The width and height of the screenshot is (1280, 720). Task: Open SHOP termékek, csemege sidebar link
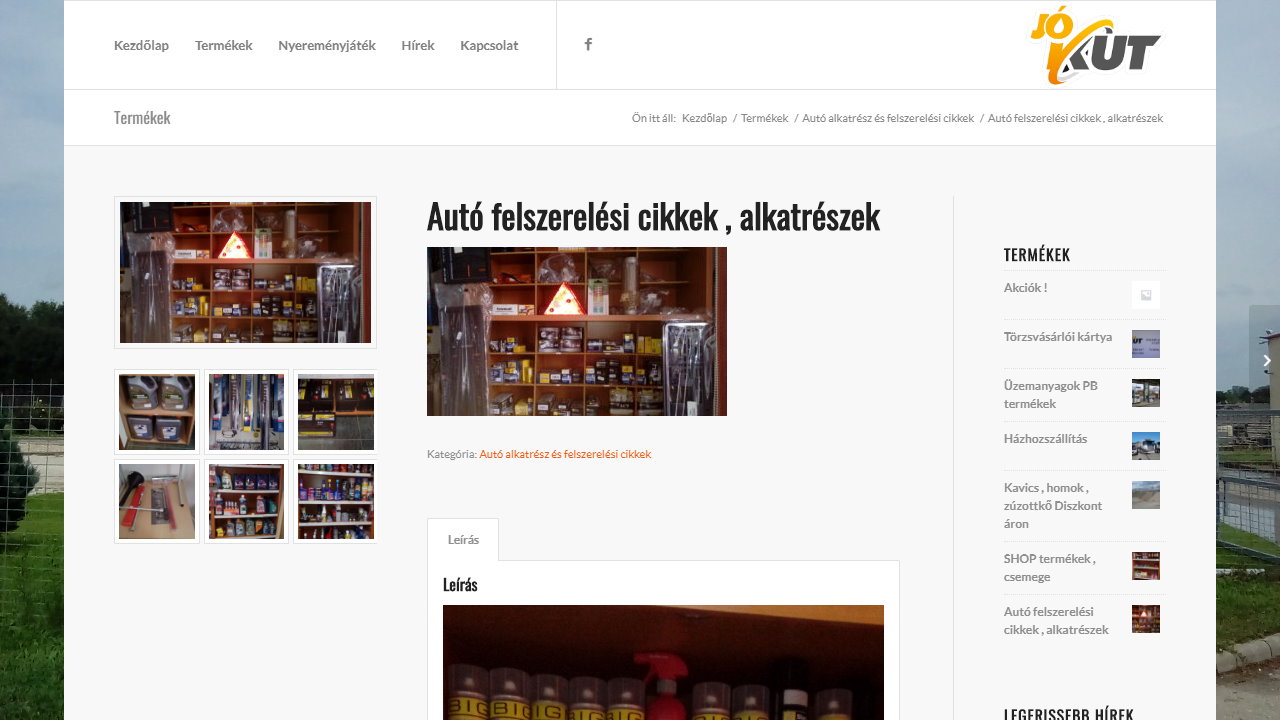click(x=1050, y=568)
